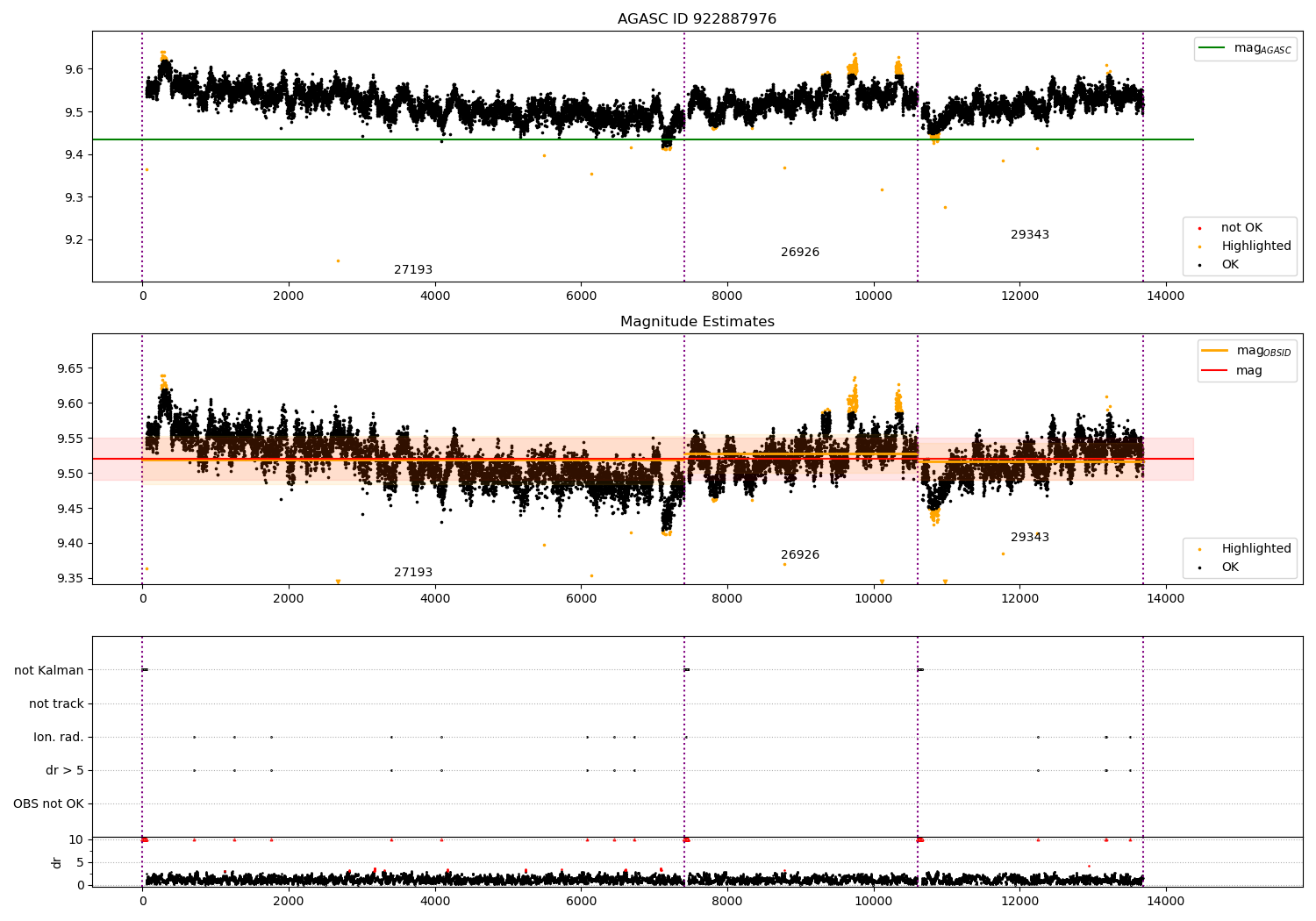Screen dimensions: 1316x921
Task: Click y-axis tick 9.35 on Magnitude Estimates plot
Action: pos(70,579)
